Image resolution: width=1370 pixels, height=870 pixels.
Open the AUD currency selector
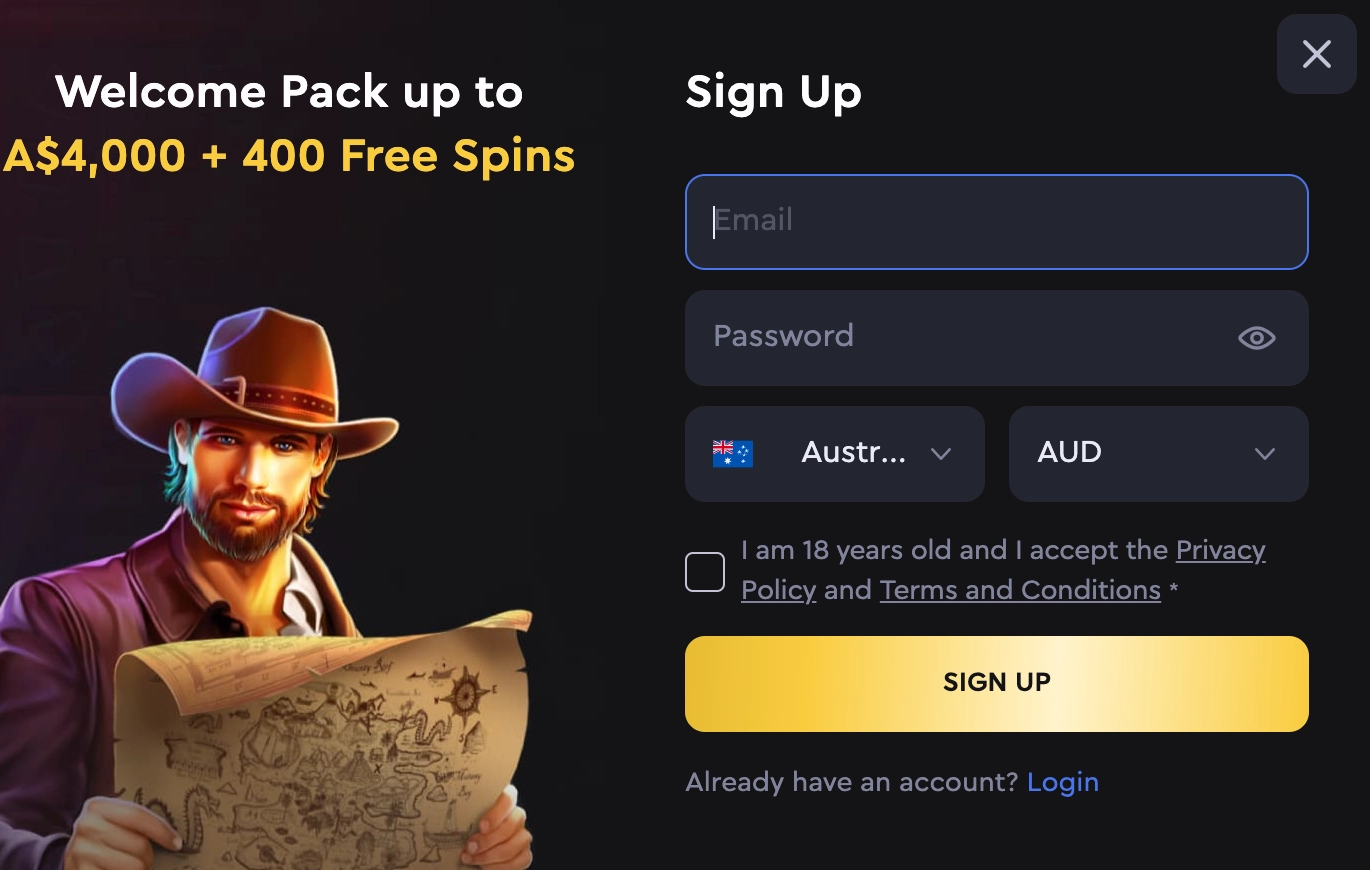[1159, 454]
